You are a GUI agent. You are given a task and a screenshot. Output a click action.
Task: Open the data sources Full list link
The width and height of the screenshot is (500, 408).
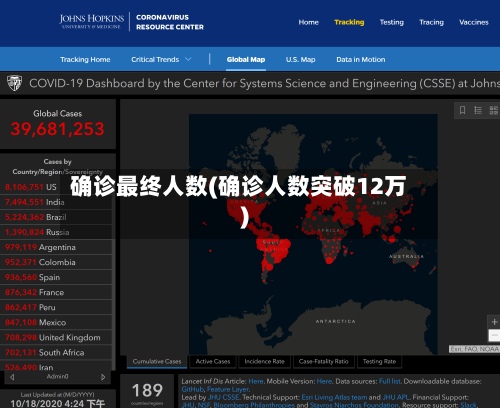[389, 381]
